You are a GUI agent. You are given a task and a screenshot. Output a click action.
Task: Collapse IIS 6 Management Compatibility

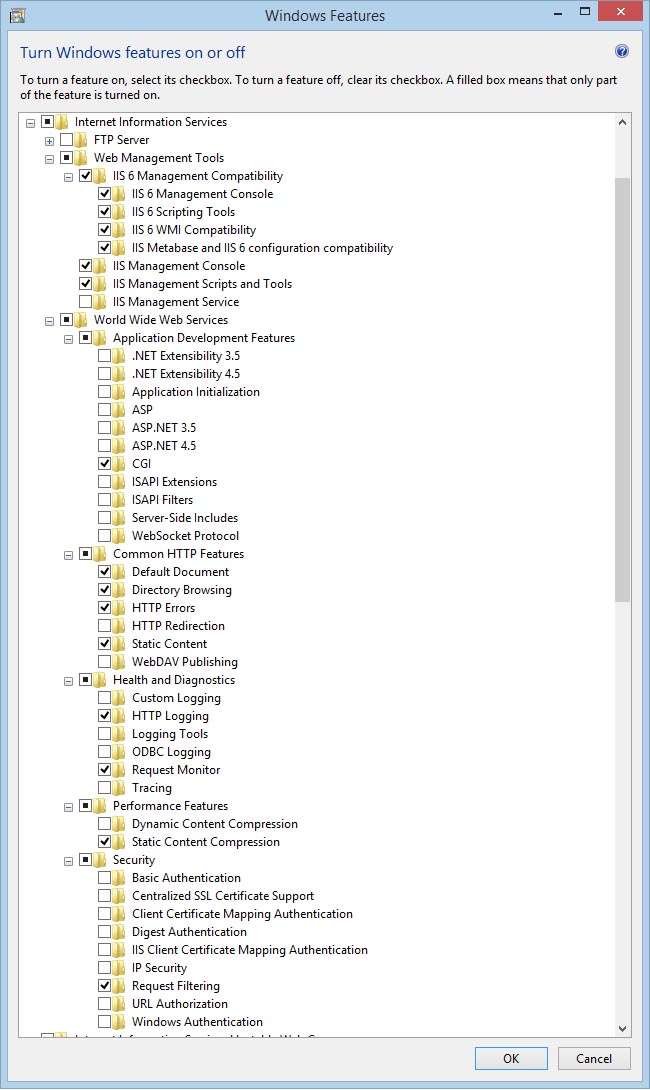coord(68,177)
